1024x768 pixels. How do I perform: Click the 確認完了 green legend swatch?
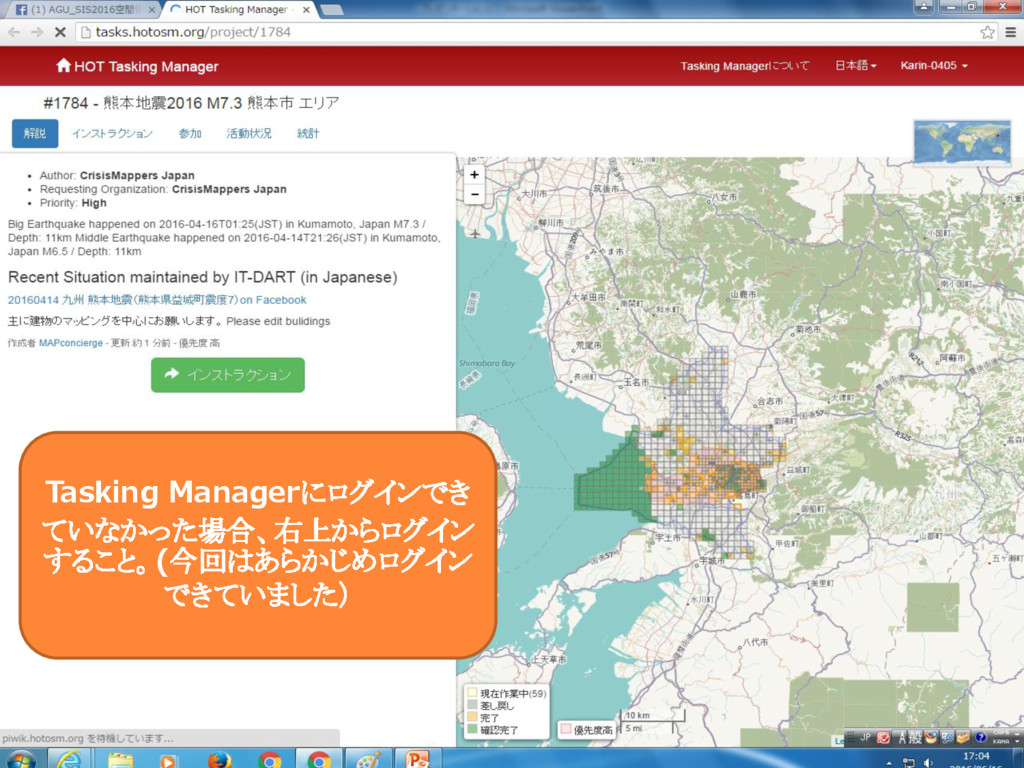point(472,729)
